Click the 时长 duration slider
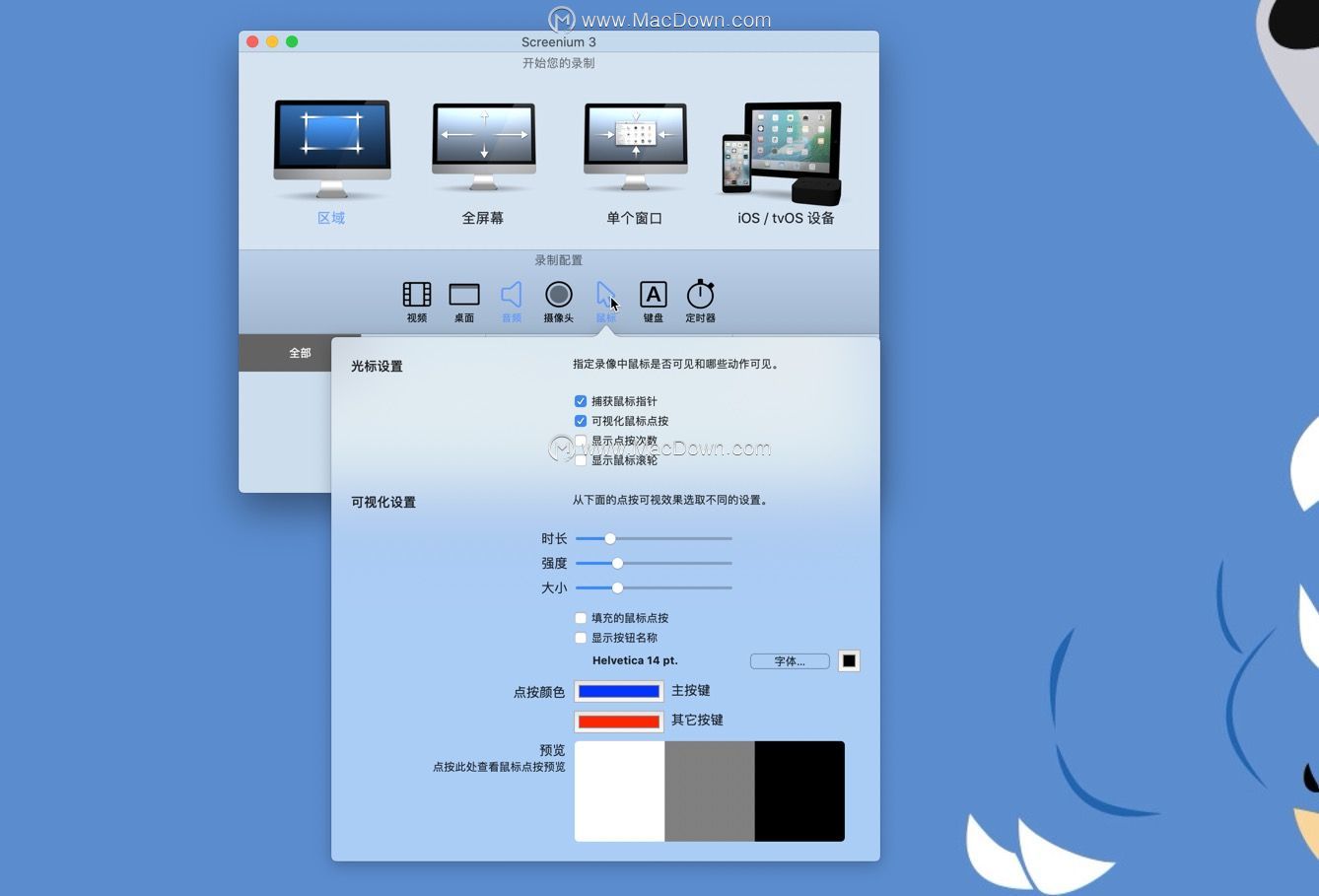 (654, 538)
